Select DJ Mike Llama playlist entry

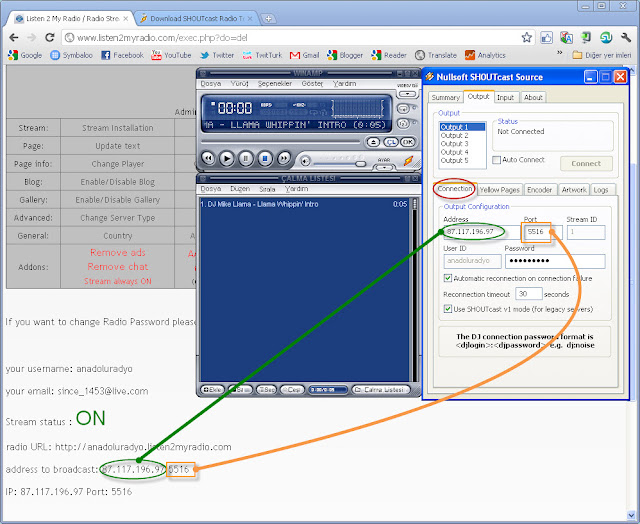click(x=304, y=204)
